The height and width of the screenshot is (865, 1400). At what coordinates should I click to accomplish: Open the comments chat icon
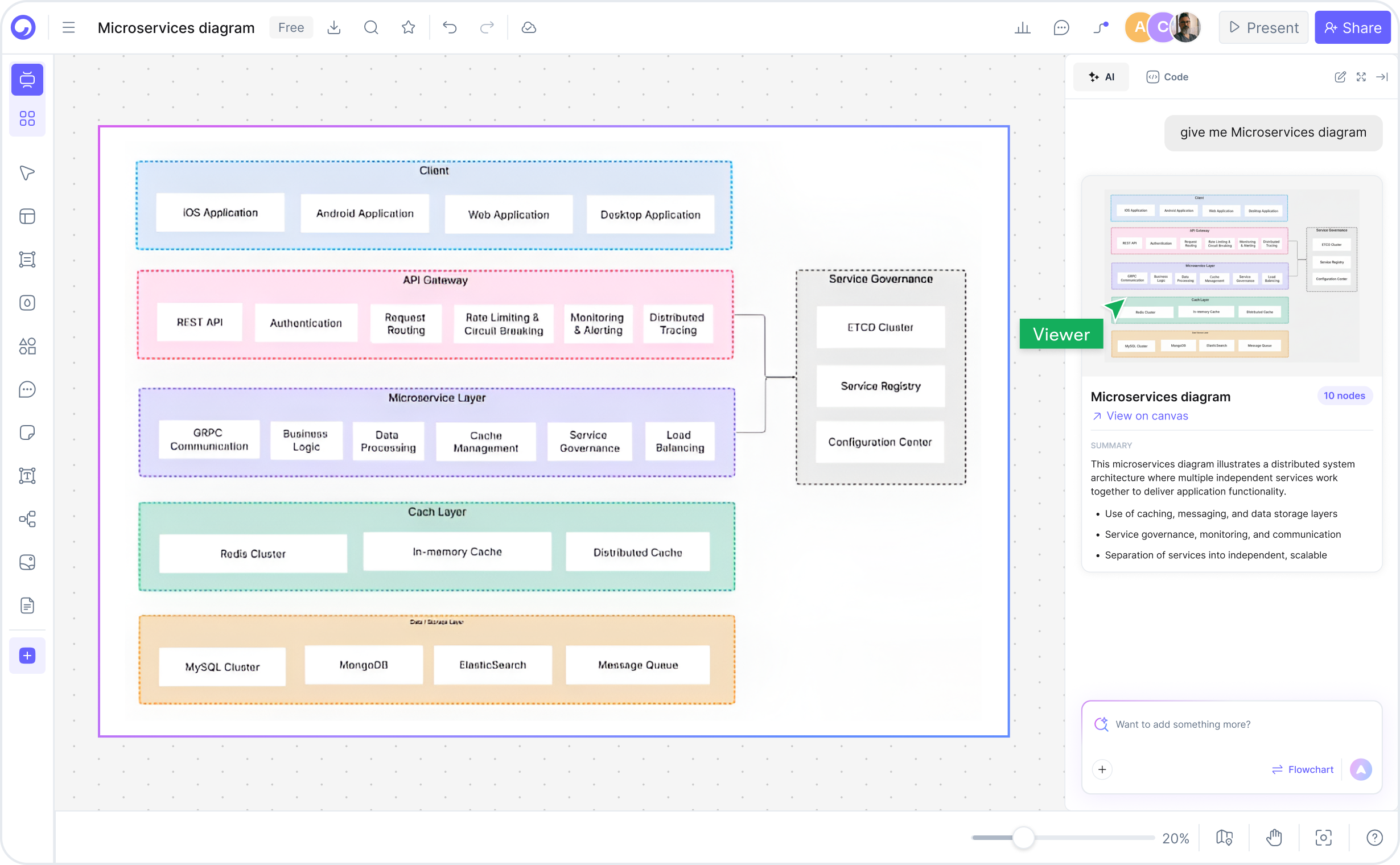(x=1061, y=27)
